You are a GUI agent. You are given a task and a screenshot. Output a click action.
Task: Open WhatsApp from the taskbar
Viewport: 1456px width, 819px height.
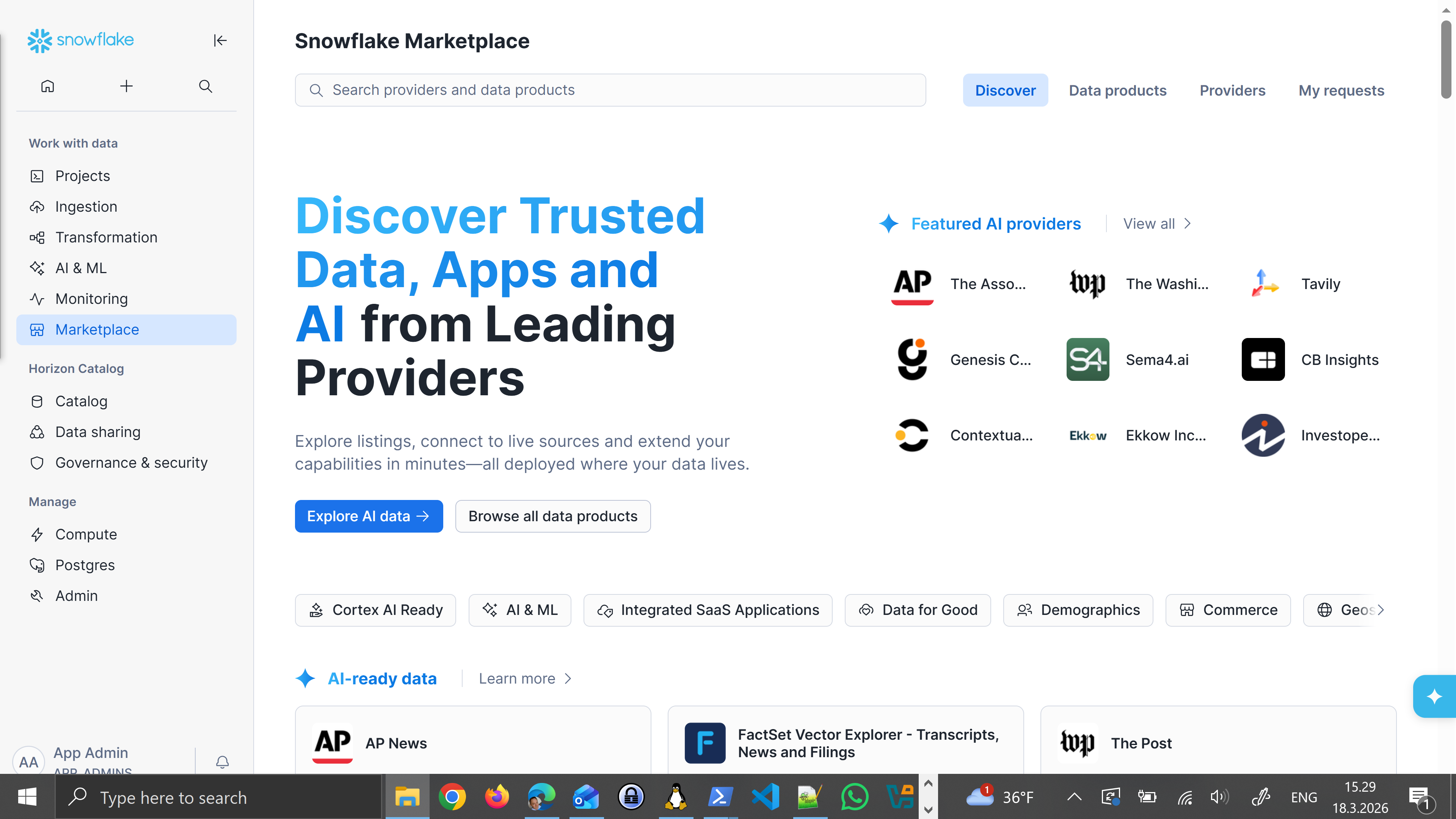pyautogui.click(x=854, y=797)
